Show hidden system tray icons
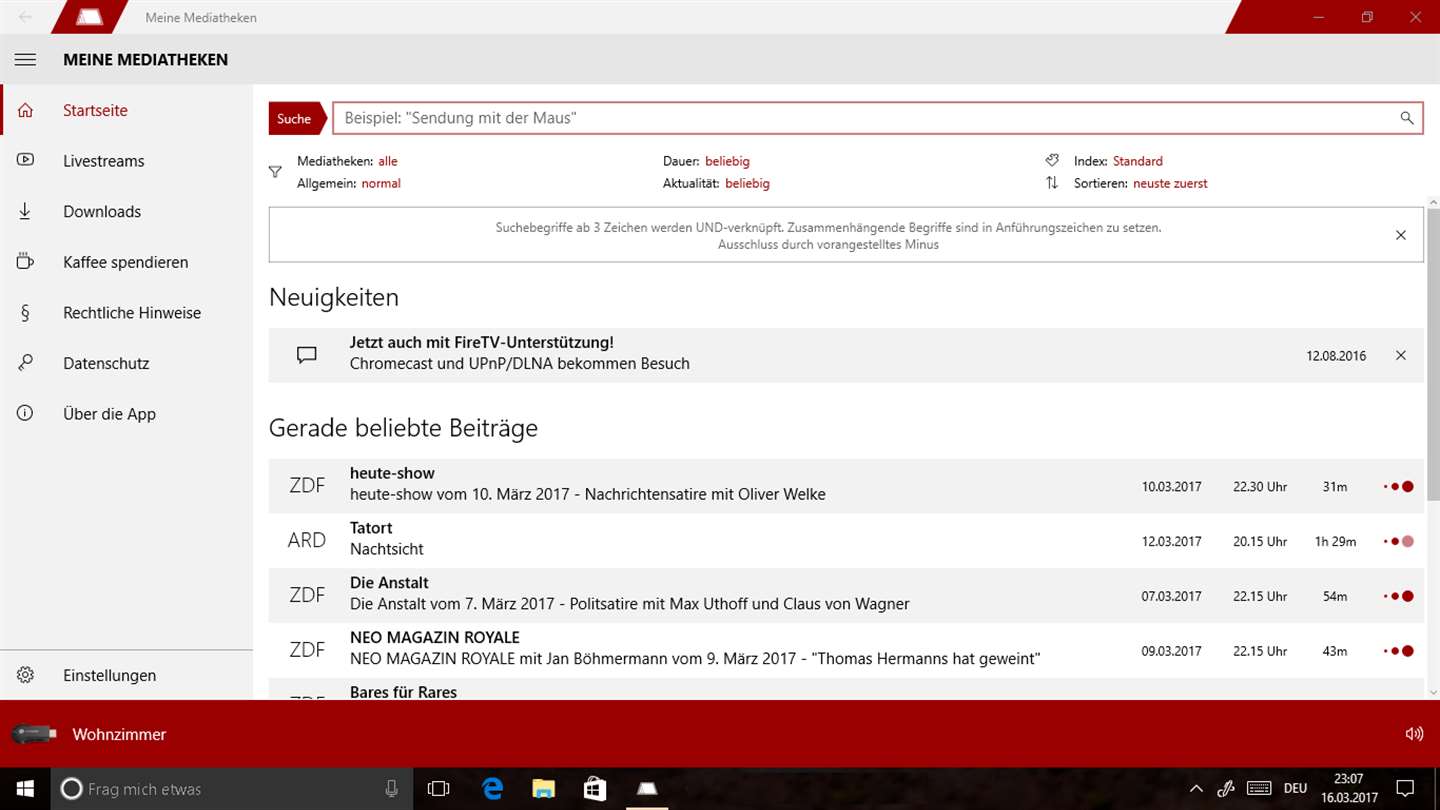 tap(1196, 788)
